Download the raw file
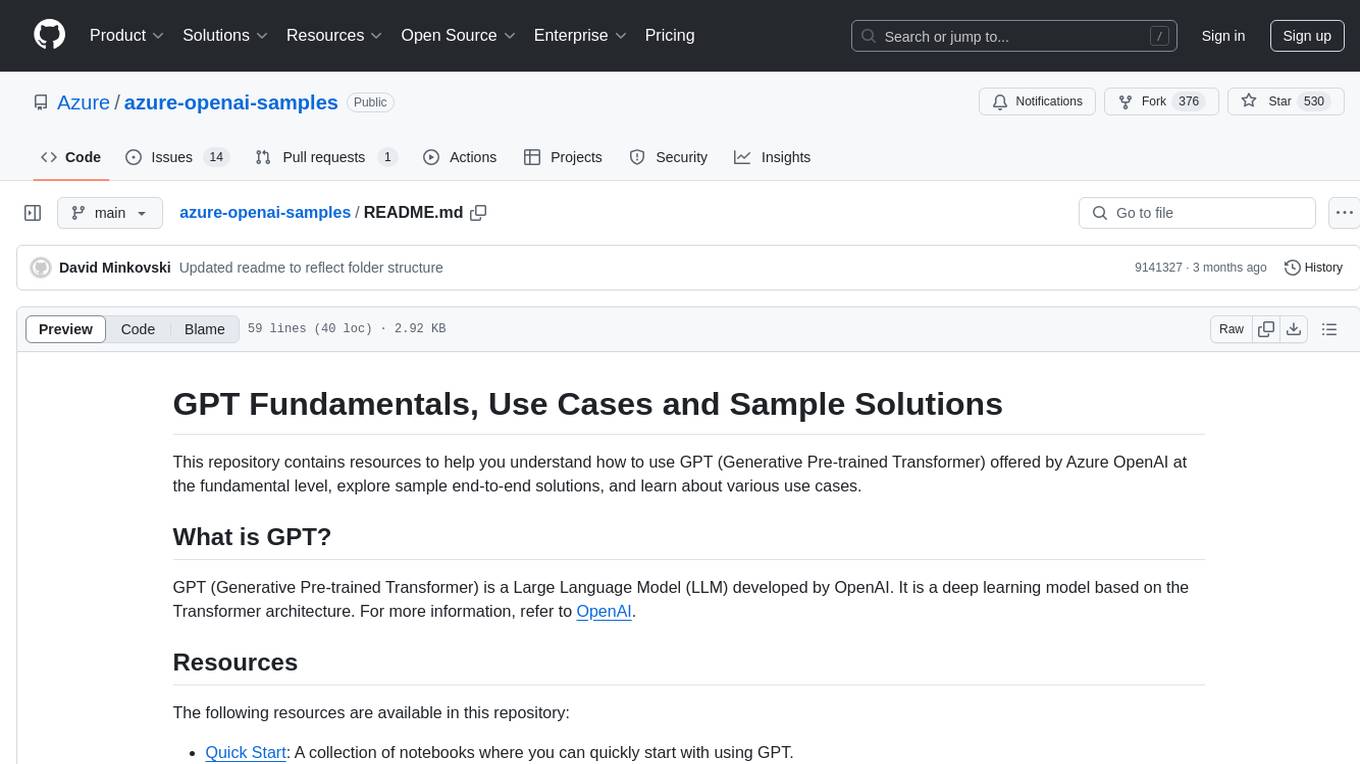 [x=1294, y=329]
